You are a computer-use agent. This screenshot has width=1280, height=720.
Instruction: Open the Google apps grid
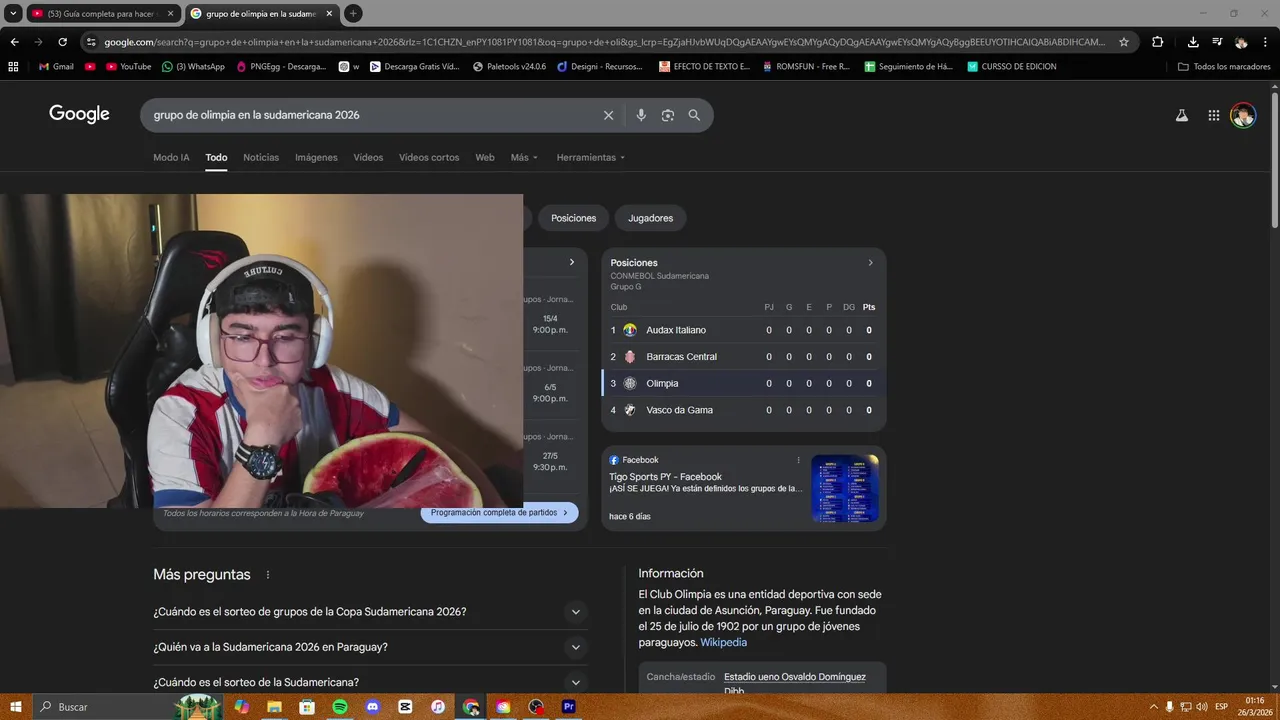coord(1213,115)
